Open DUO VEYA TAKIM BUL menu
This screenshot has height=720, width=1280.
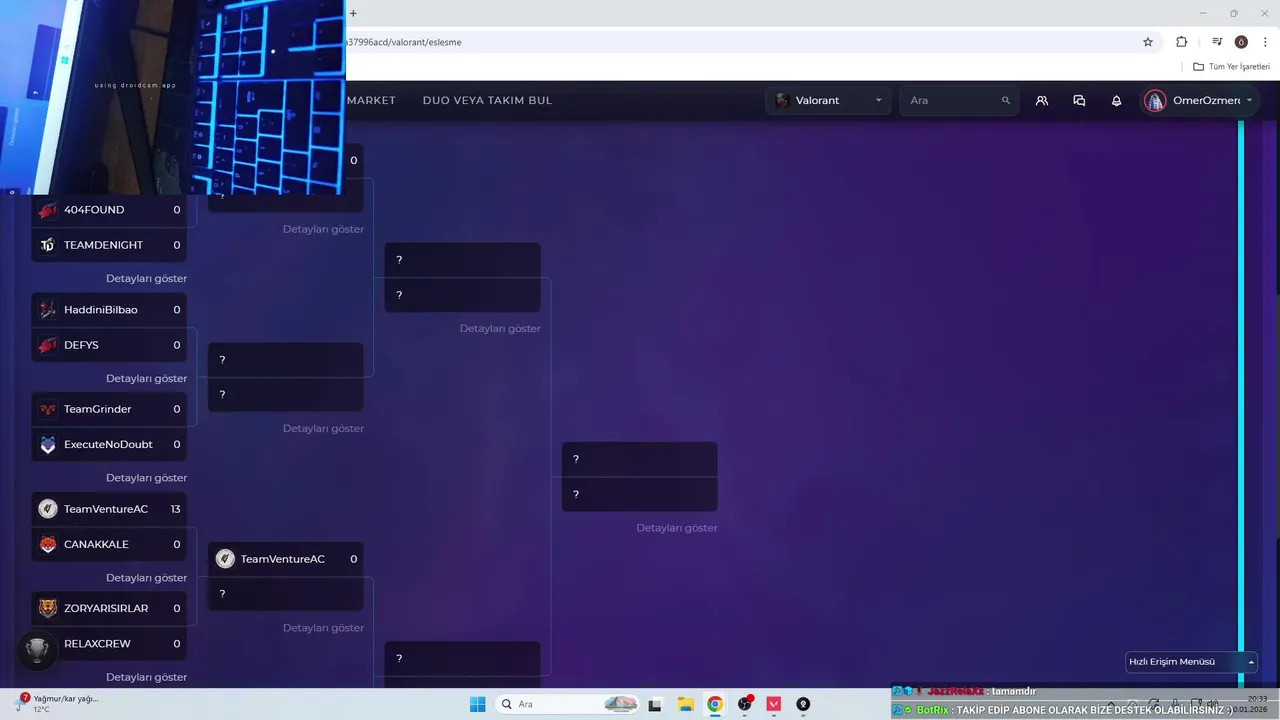point(487,100)
